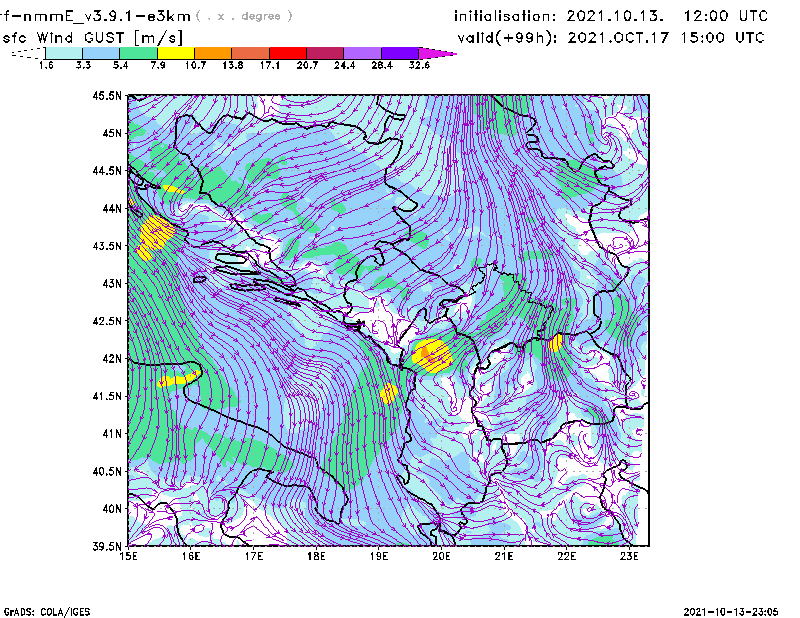Click the light cyan 1.6–3.3 legend swatch
The height and width of the screenshot is (618, 800).
pos(64,53)
